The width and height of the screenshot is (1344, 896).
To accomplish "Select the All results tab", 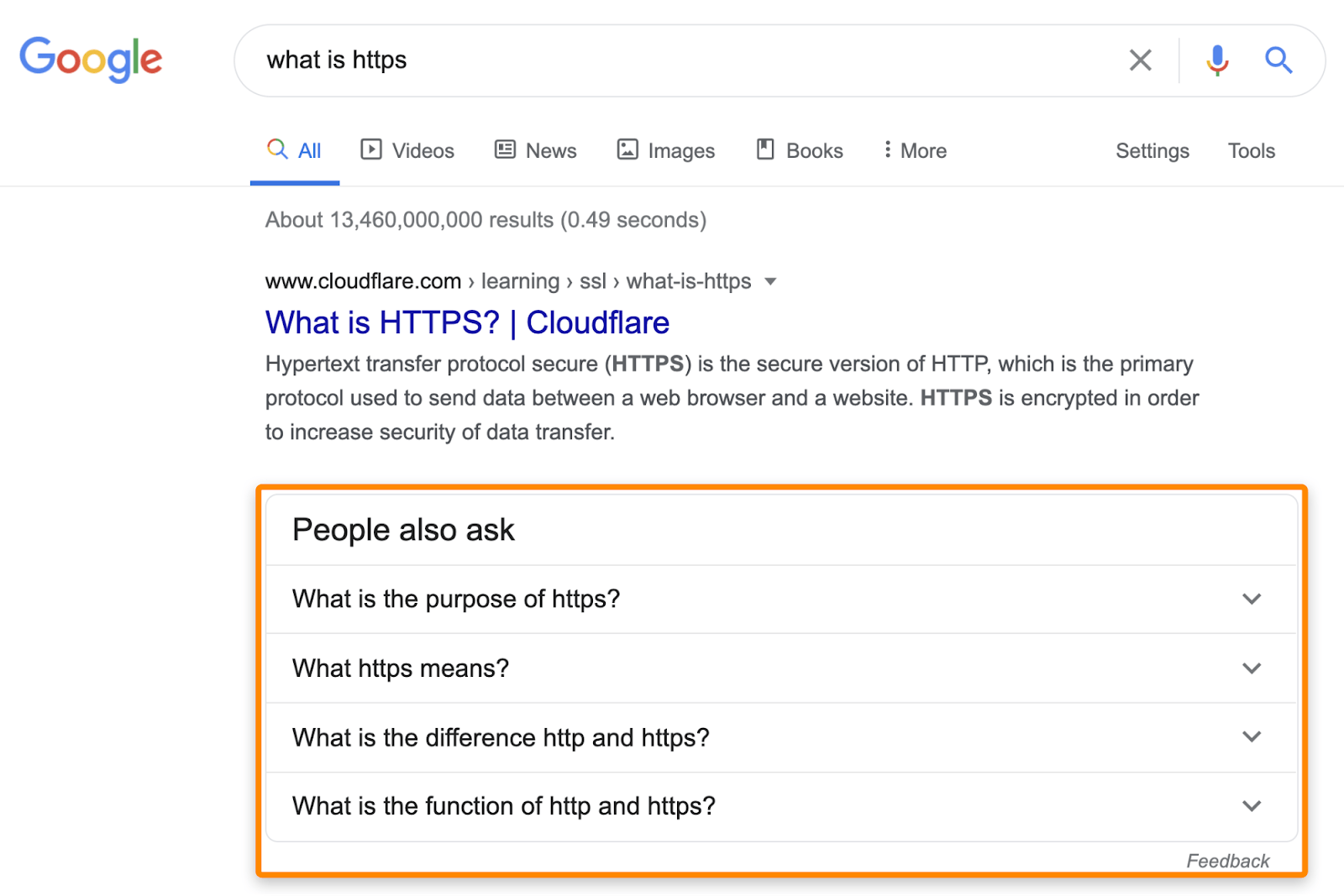I will [x=295, y=150].
